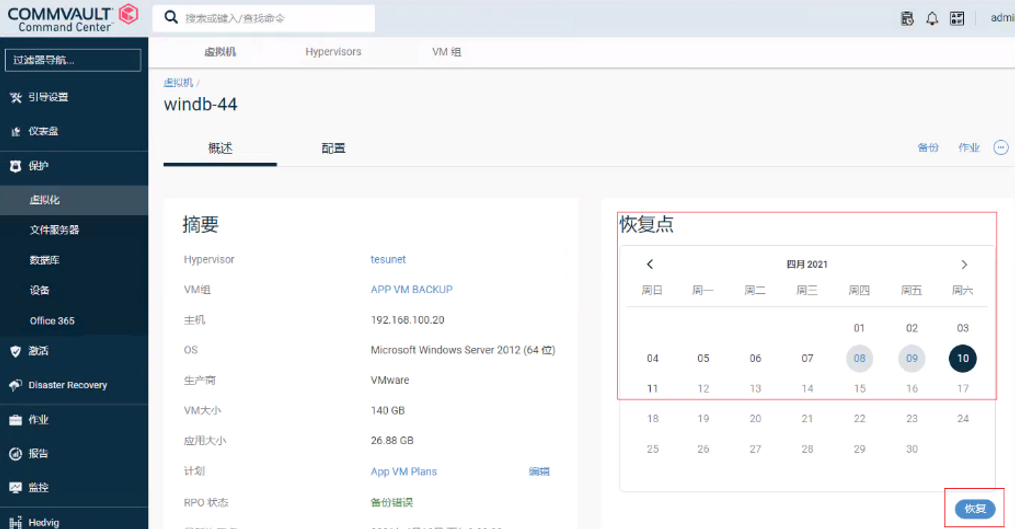Open the more actions ellipsis button
Image resolution: width=1015 pixels, height=529 pixels.
(x=1000, y=147)
